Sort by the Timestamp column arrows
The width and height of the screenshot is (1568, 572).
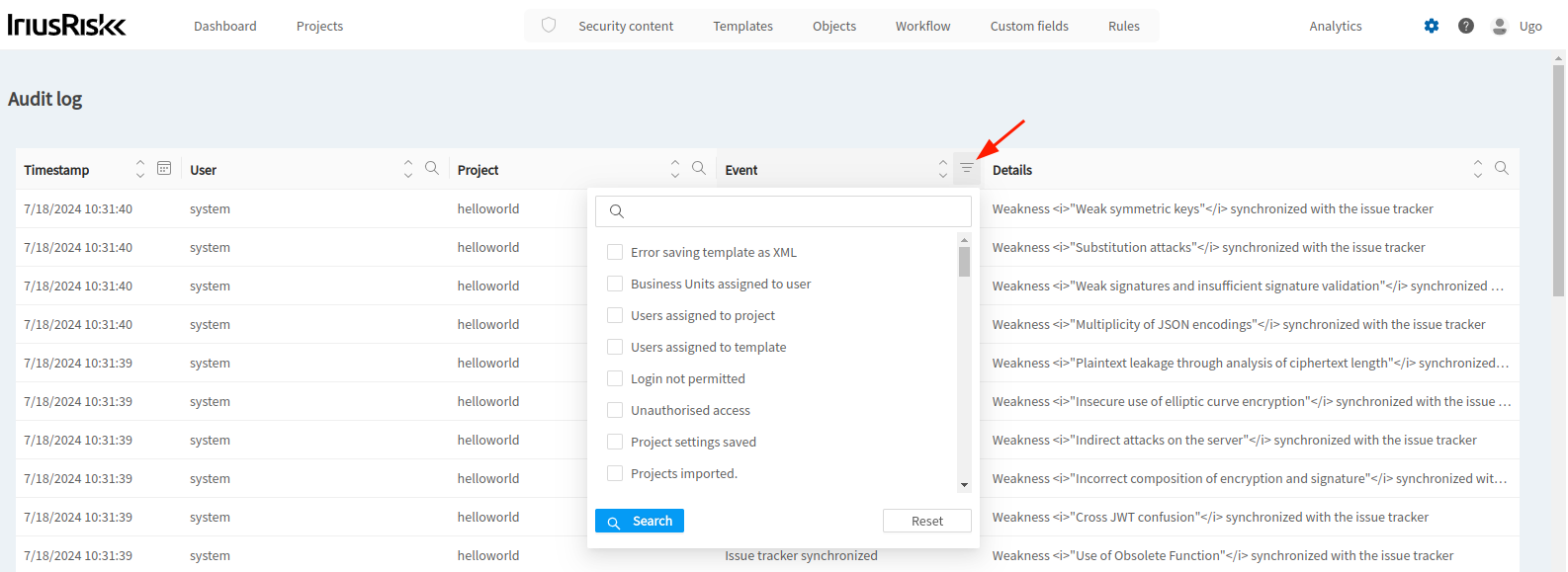click(x=140, y=169)
